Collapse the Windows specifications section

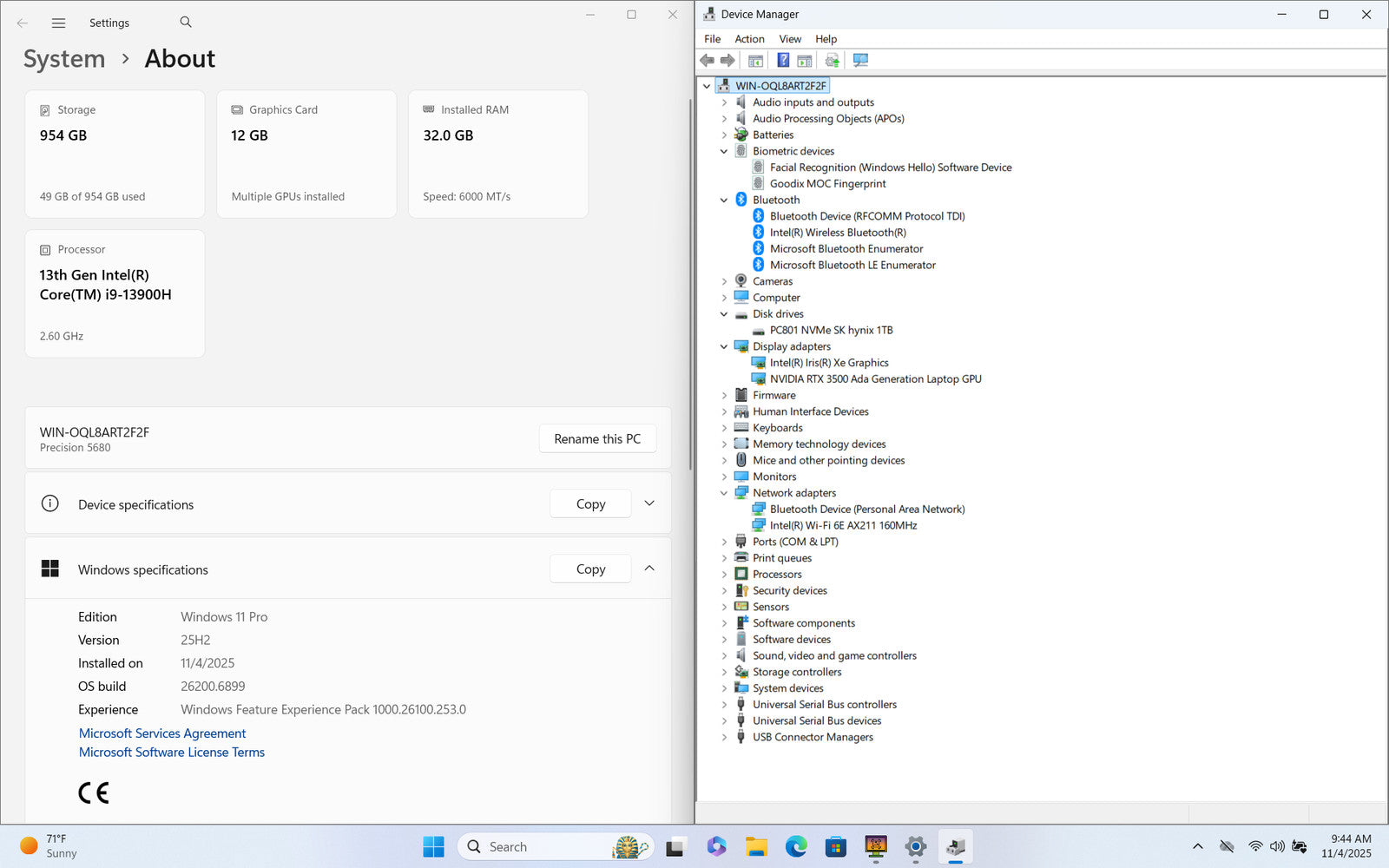(649, 569)
